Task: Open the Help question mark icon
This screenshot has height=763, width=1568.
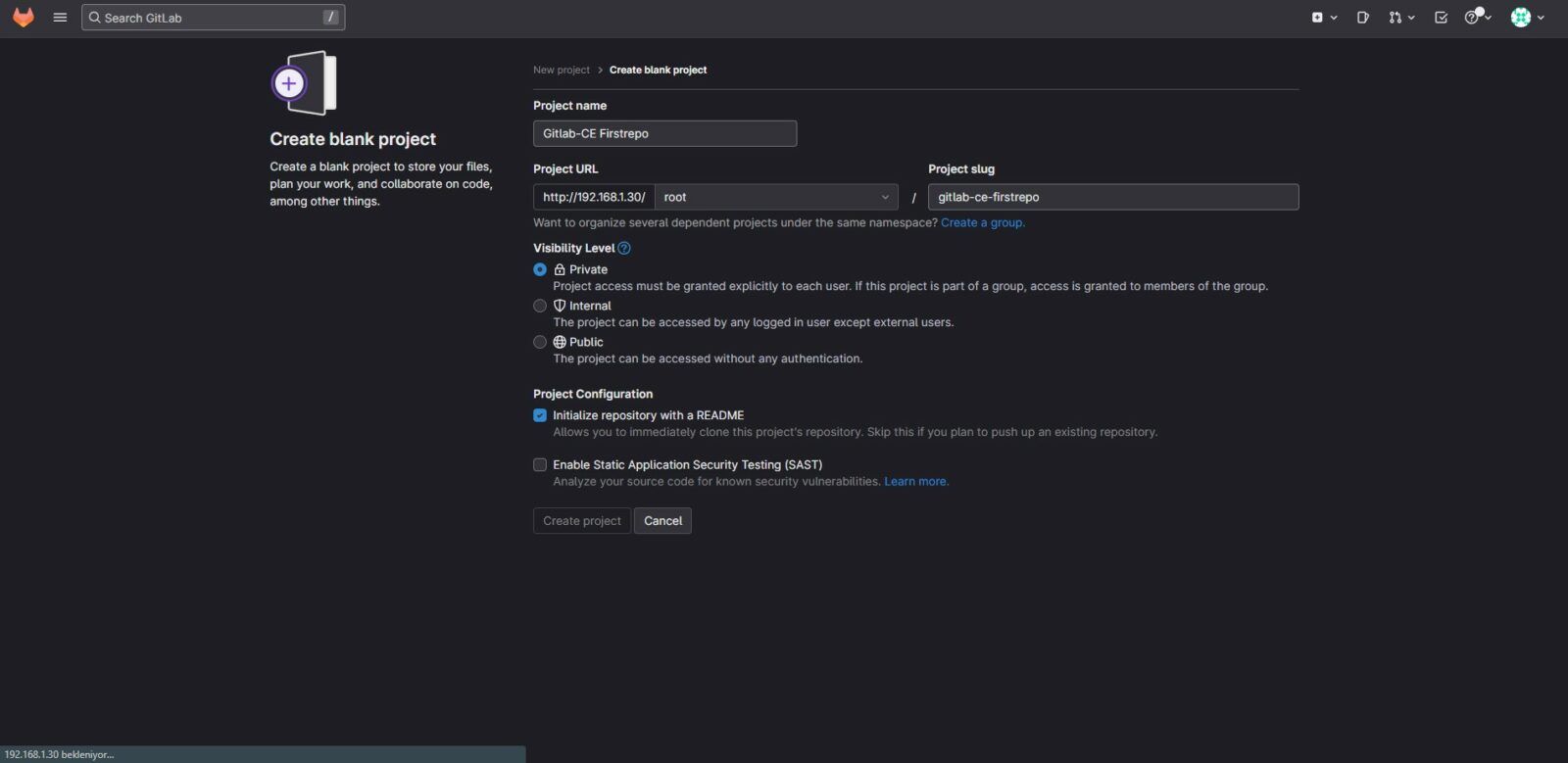Action: (1471, 18)
